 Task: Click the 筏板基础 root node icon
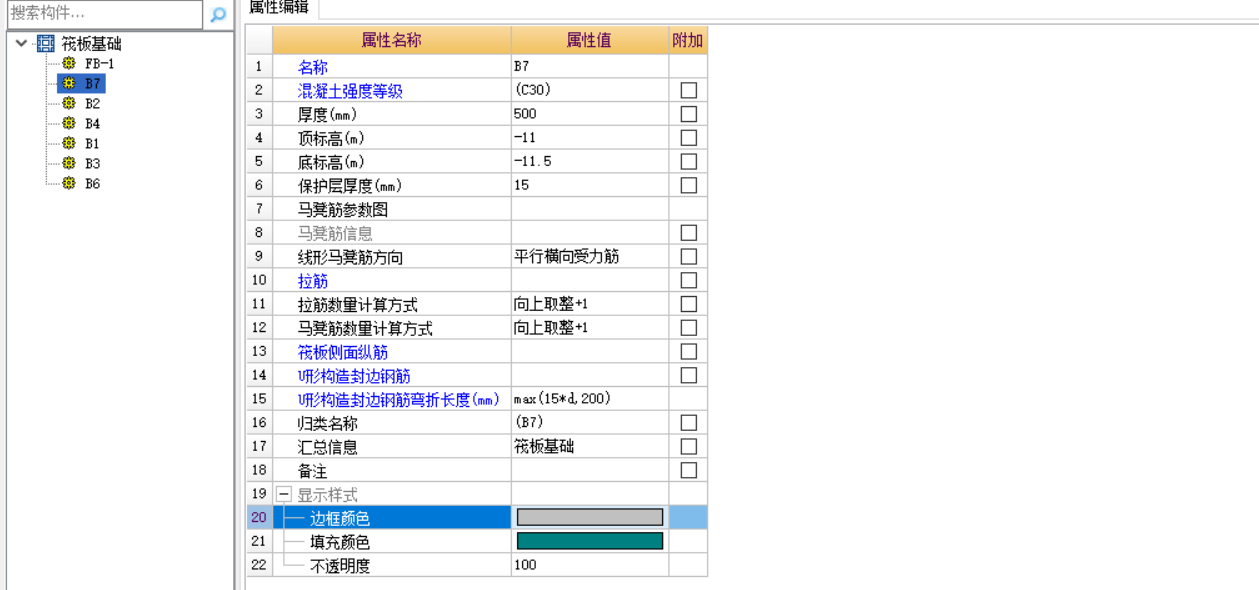pos(45,43)
